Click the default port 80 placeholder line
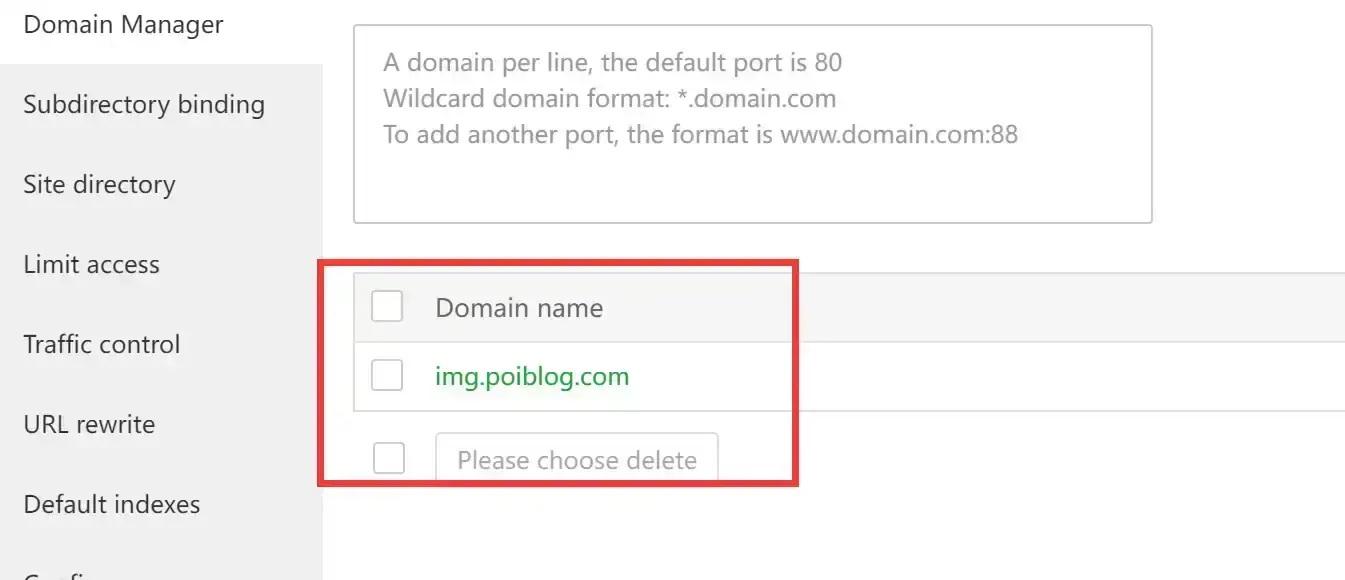Image resolution: width=1345 pixels, height=580 pixels. click(x=612, y=63)
